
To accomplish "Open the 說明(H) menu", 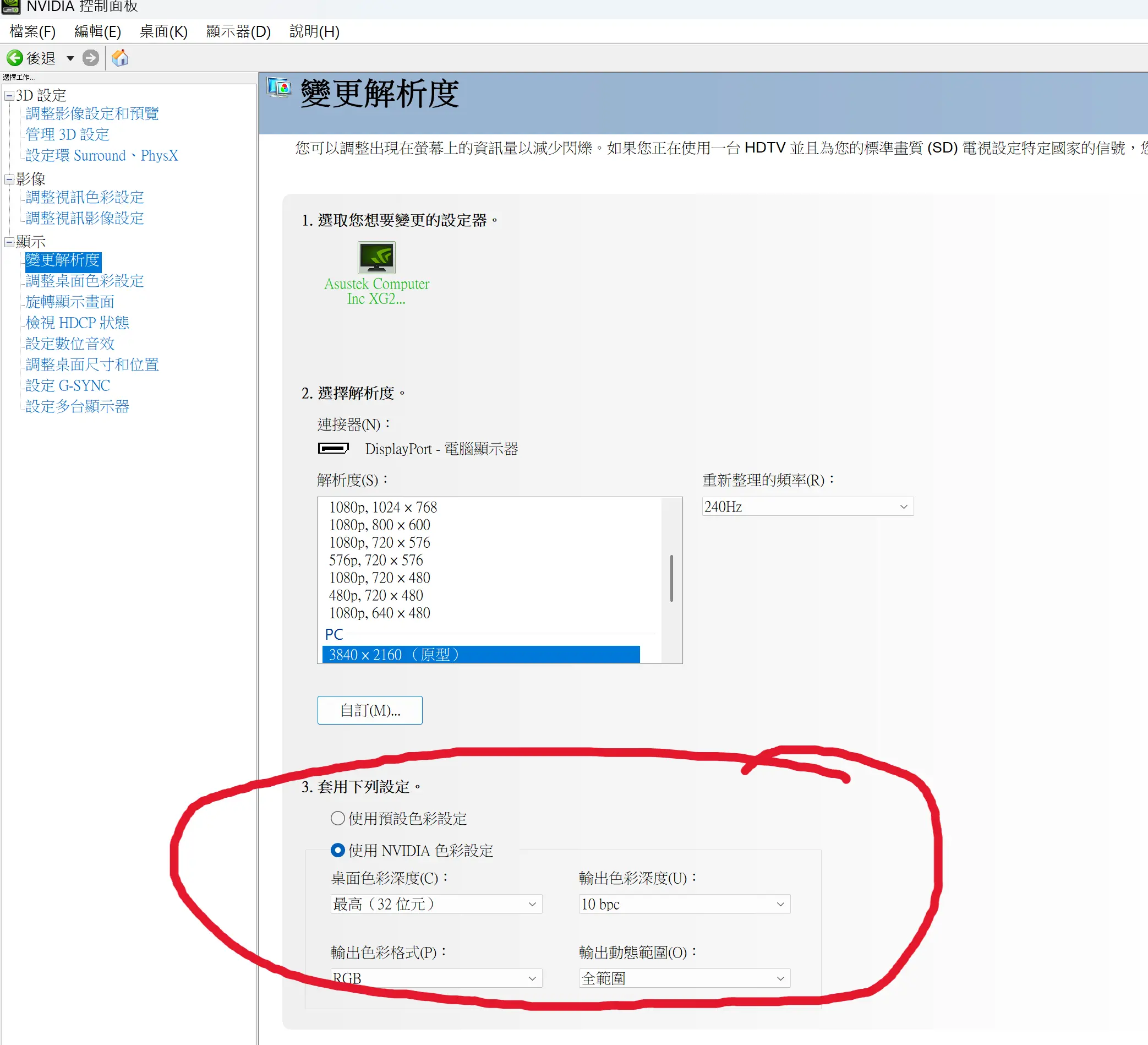I will click(x=314, y=31).
